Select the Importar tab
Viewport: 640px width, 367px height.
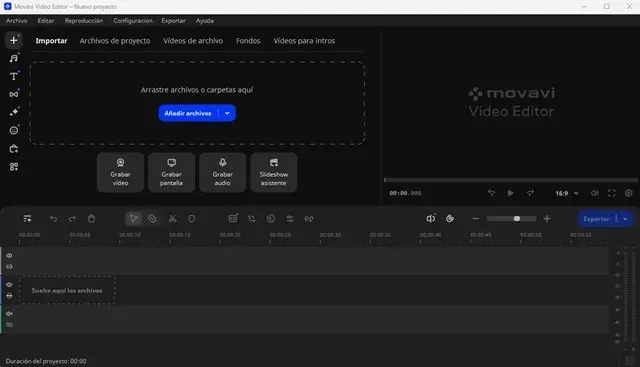(x=51, y=41)
